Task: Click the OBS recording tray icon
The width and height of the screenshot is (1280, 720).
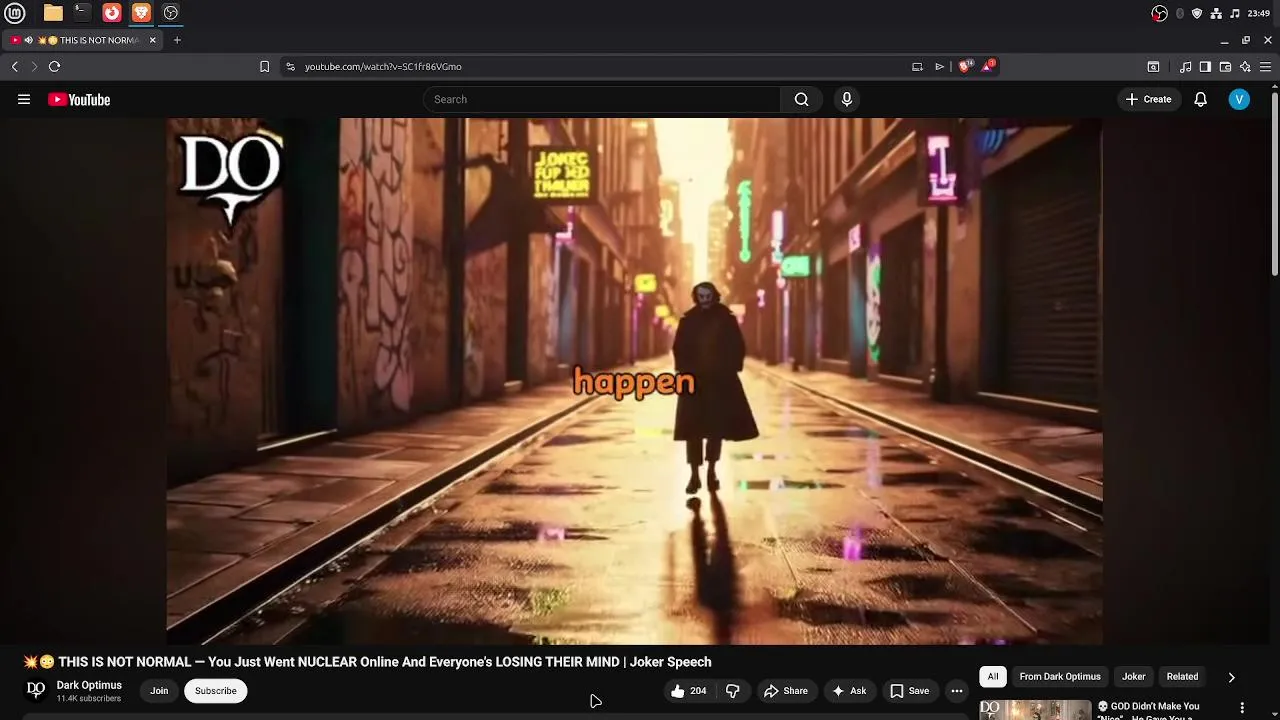Action: click(1159, 13)
